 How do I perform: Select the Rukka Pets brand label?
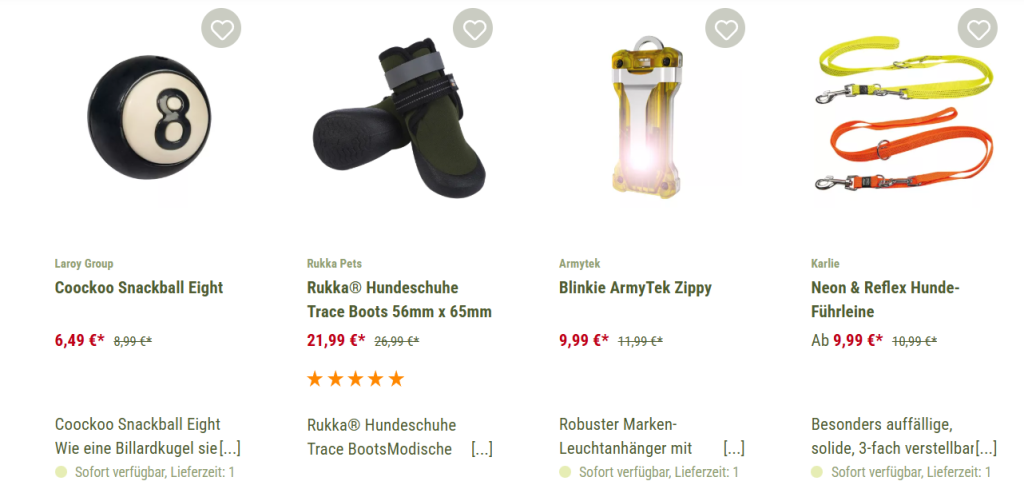pos(334,264)
